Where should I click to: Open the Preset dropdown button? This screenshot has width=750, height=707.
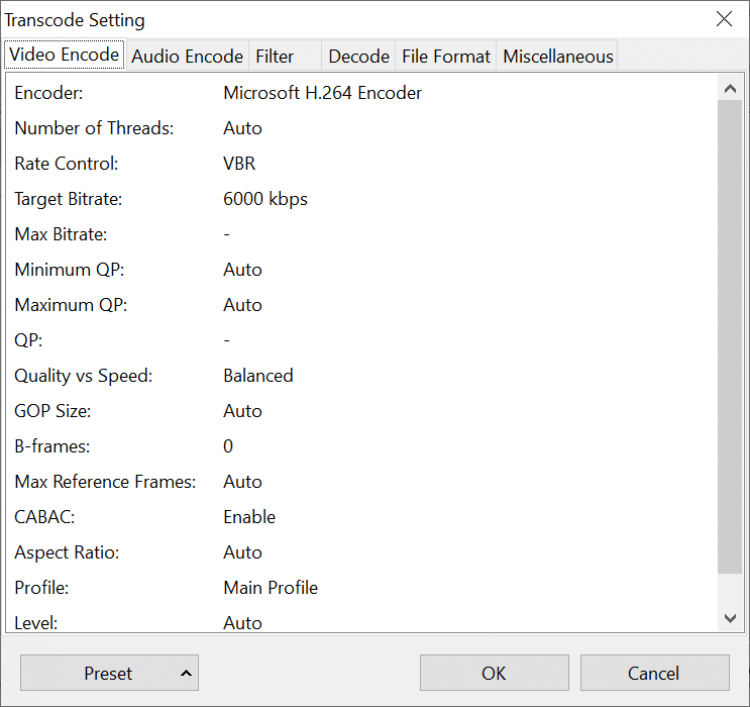pos(109,673)
